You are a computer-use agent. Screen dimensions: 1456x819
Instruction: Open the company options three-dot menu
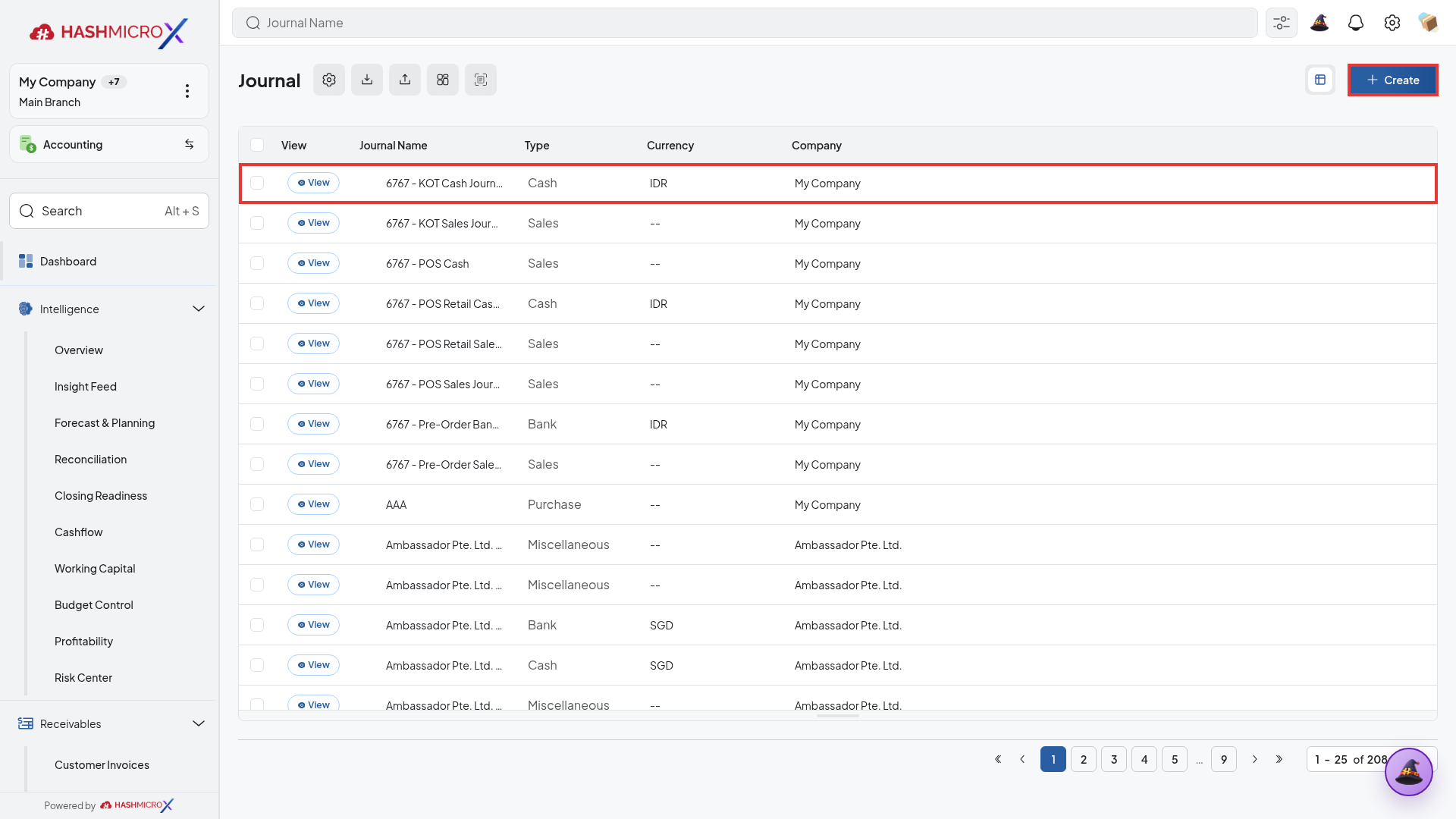click(x=187, y=91)
